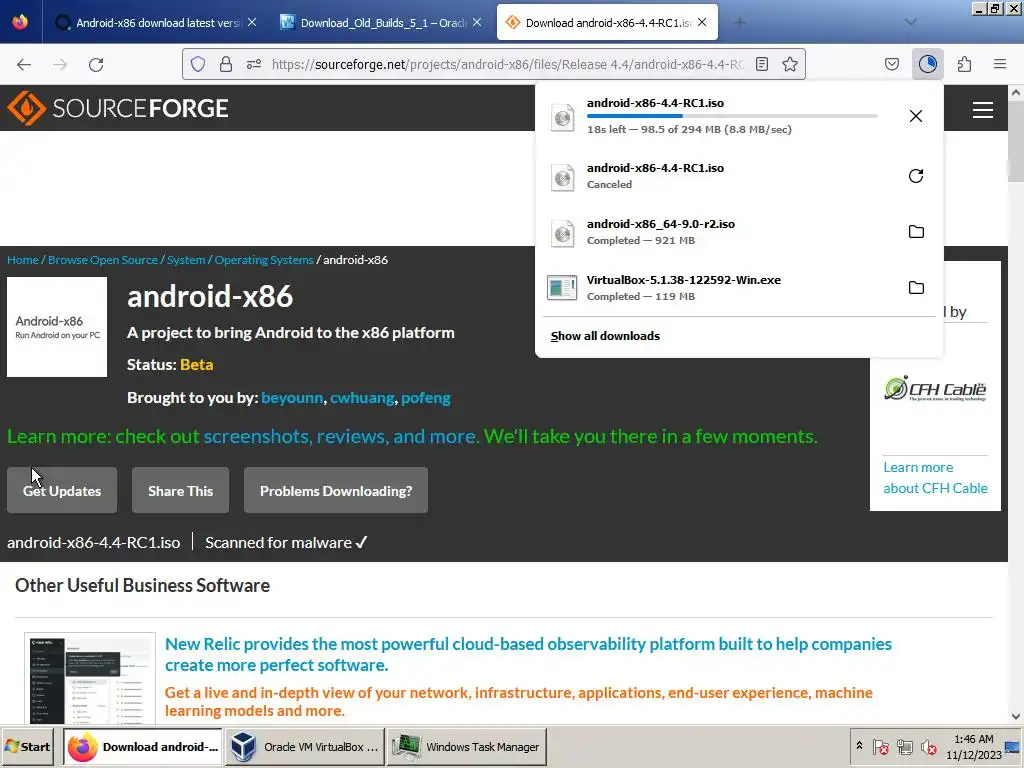
Task: Open the Windows Start menu
Action: pos(27,746)
